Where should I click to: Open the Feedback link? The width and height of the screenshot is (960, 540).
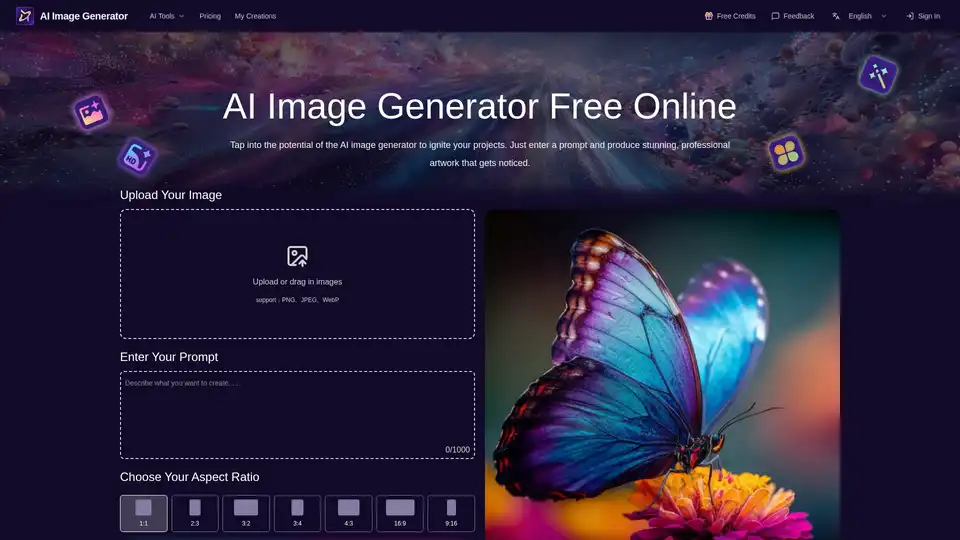click(x=793, y=16)
